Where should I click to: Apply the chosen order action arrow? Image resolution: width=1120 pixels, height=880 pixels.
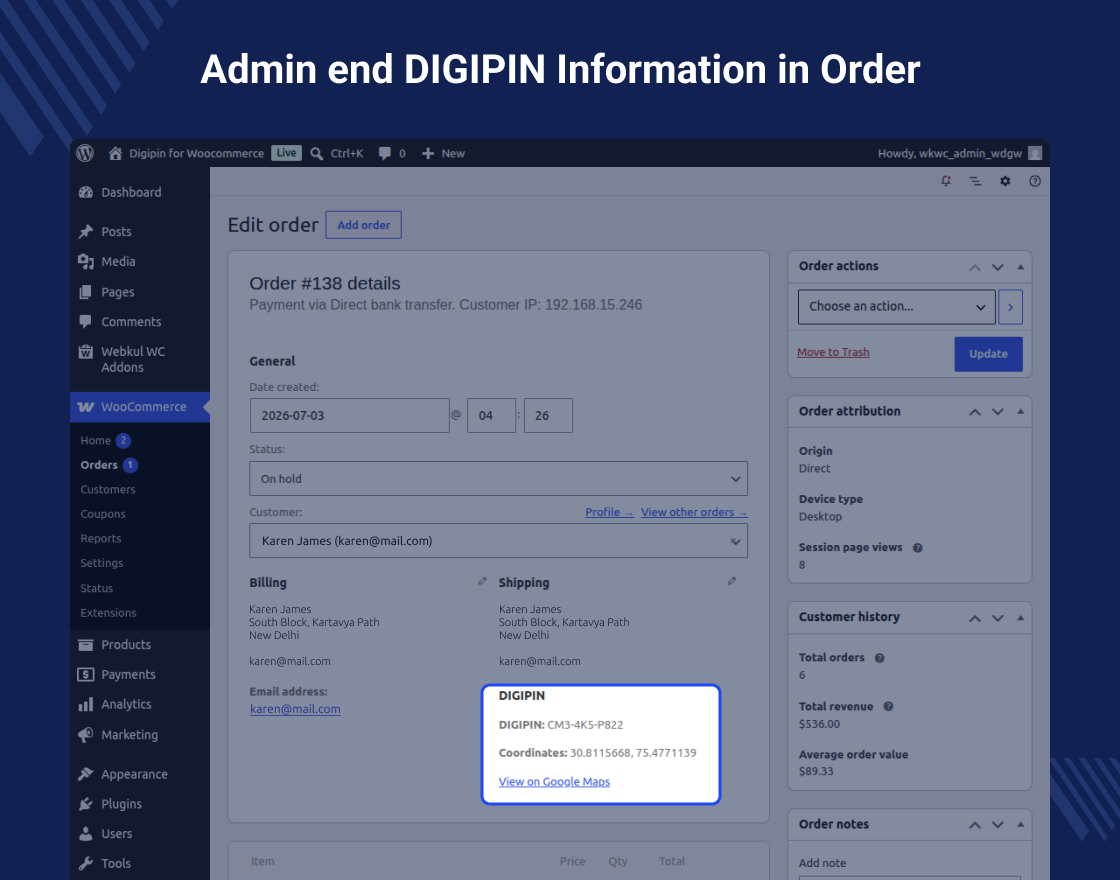1010,307
